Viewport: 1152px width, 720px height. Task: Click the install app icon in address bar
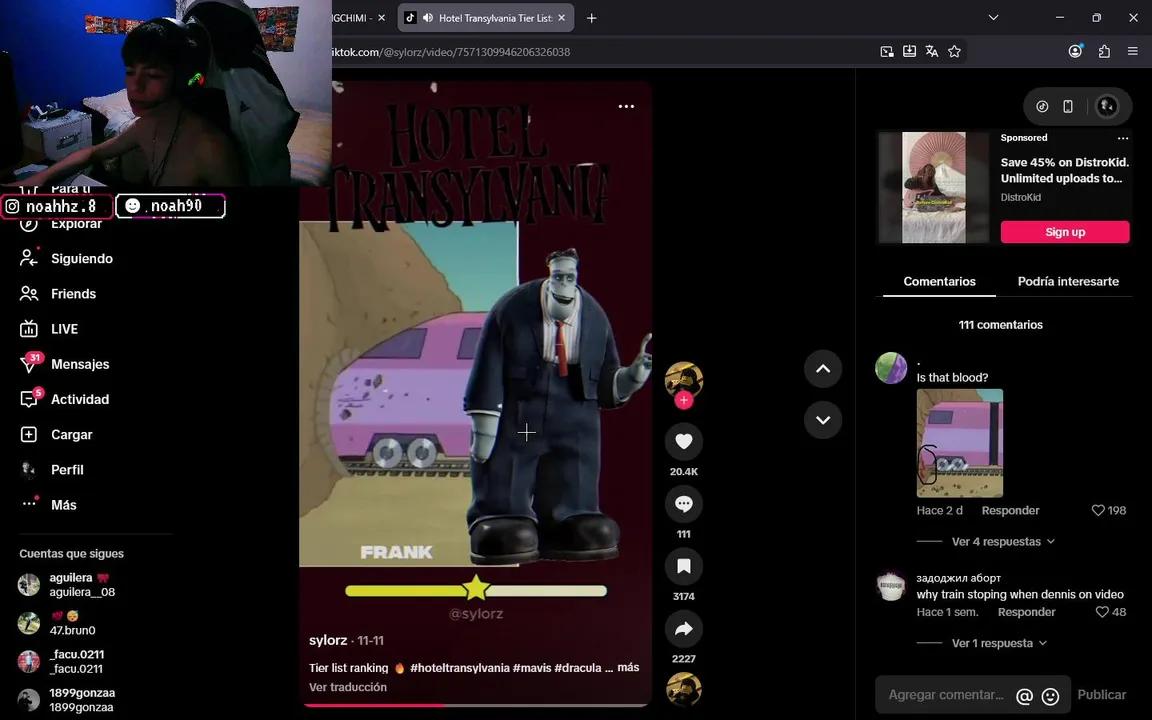pos(910,51)
